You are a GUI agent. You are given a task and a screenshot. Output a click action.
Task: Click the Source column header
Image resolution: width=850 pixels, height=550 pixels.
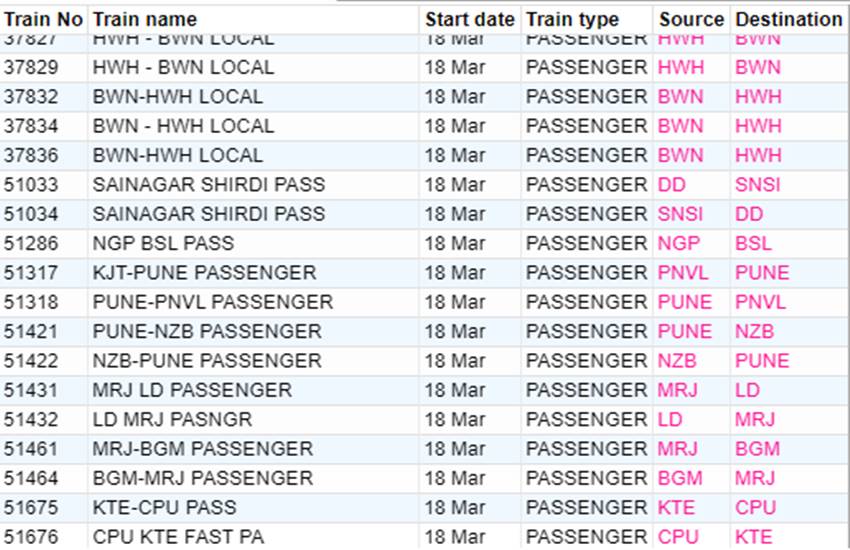[691, 20]
